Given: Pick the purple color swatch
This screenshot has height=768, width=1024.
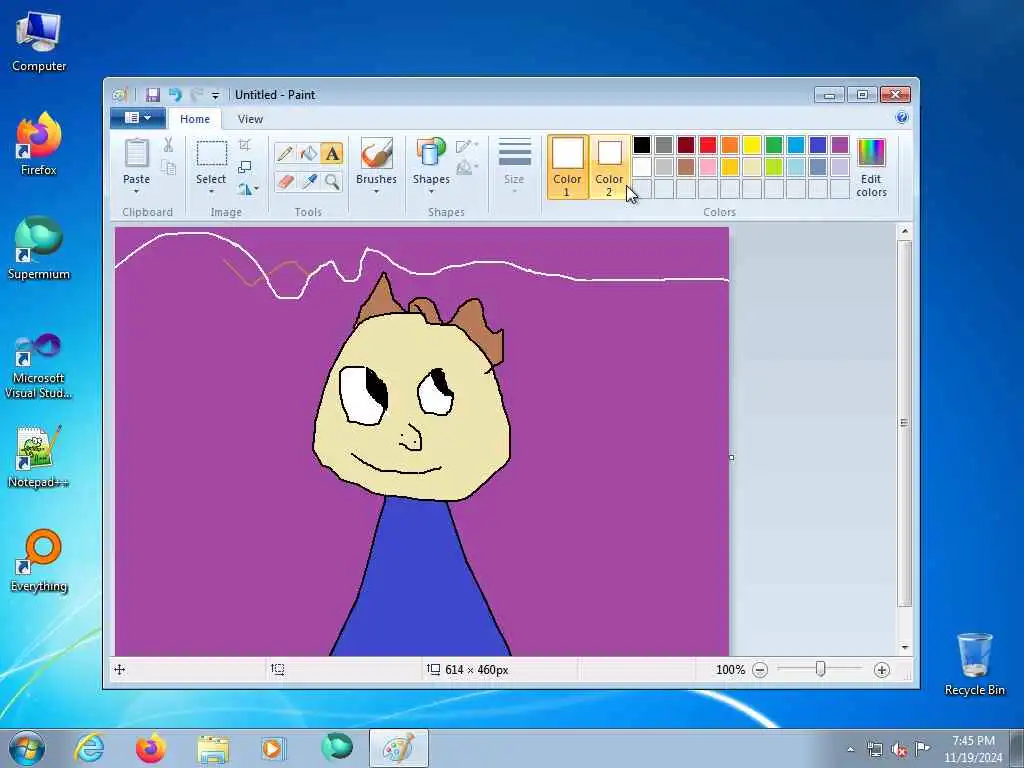Looking at the screenshot, I should (x=840, y=144).
